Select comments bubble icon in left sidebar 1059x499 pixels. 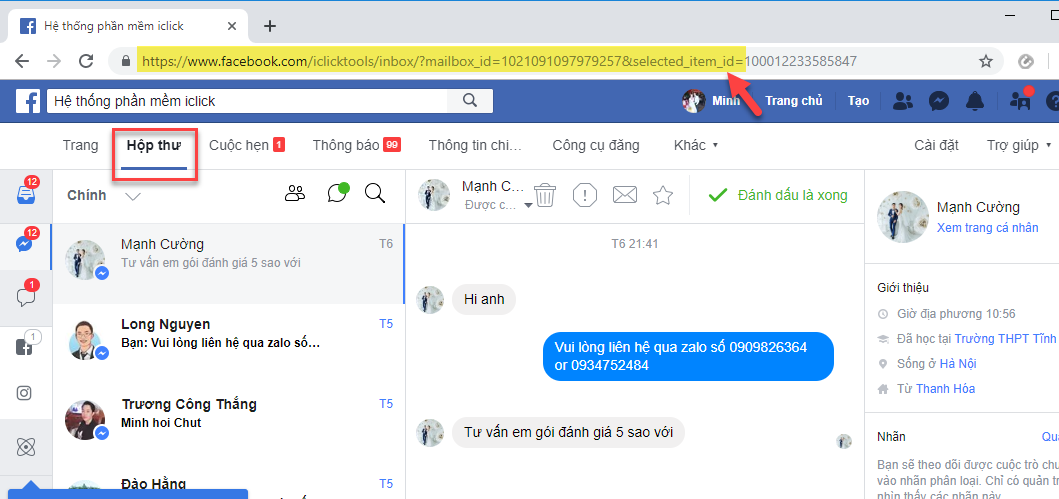(x=26, y=297)
